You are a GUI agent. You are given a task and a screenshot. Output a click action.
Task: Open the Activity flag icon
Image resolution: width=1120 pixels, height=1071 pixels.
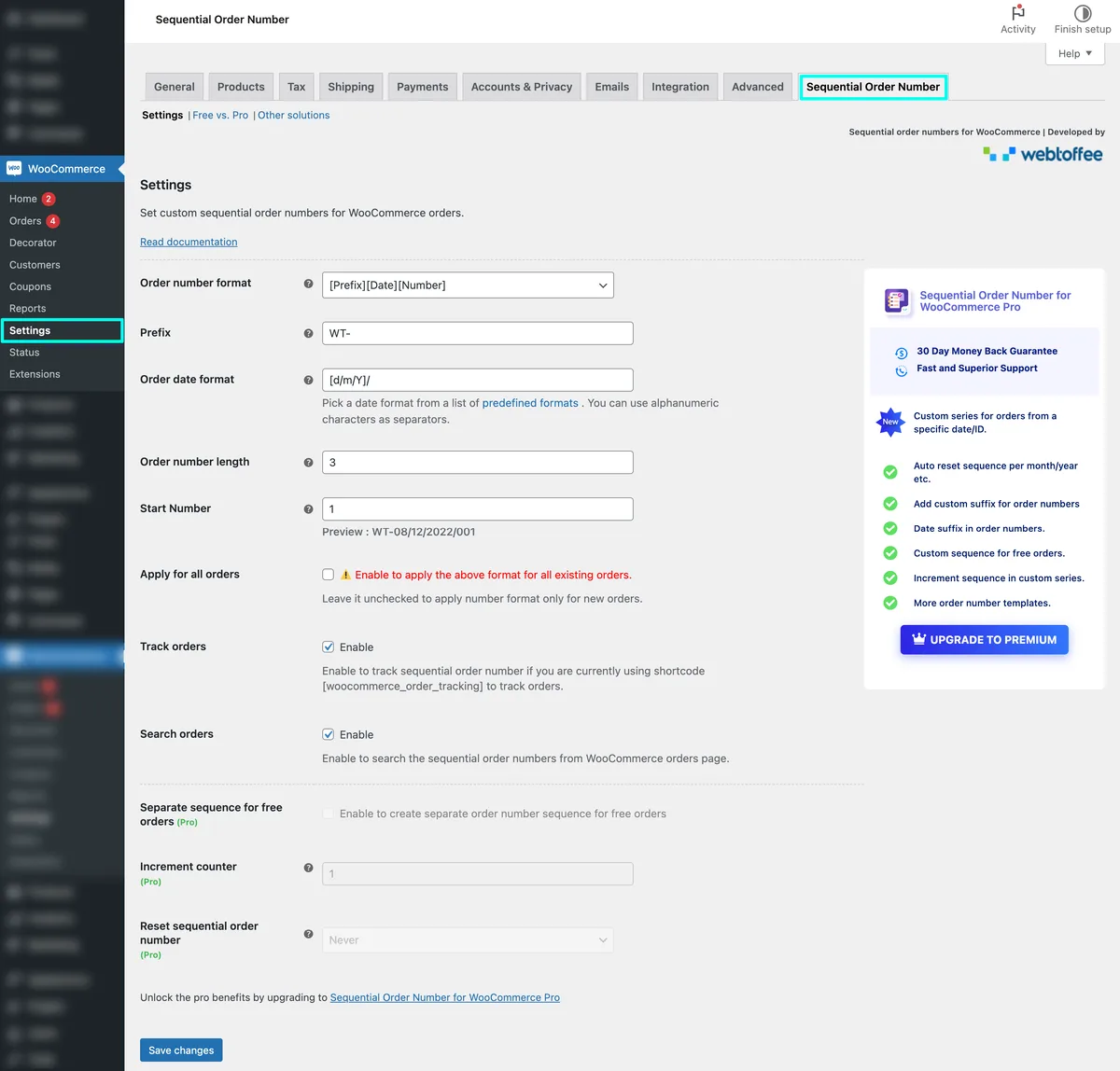(1018, 13)
